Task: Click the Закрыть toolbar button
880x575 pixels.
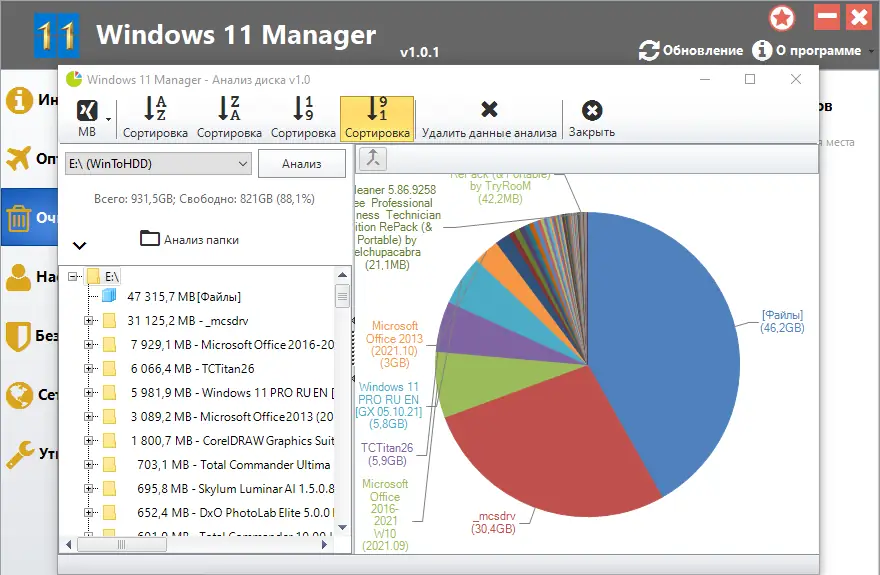Action: (x=592, y=118)
